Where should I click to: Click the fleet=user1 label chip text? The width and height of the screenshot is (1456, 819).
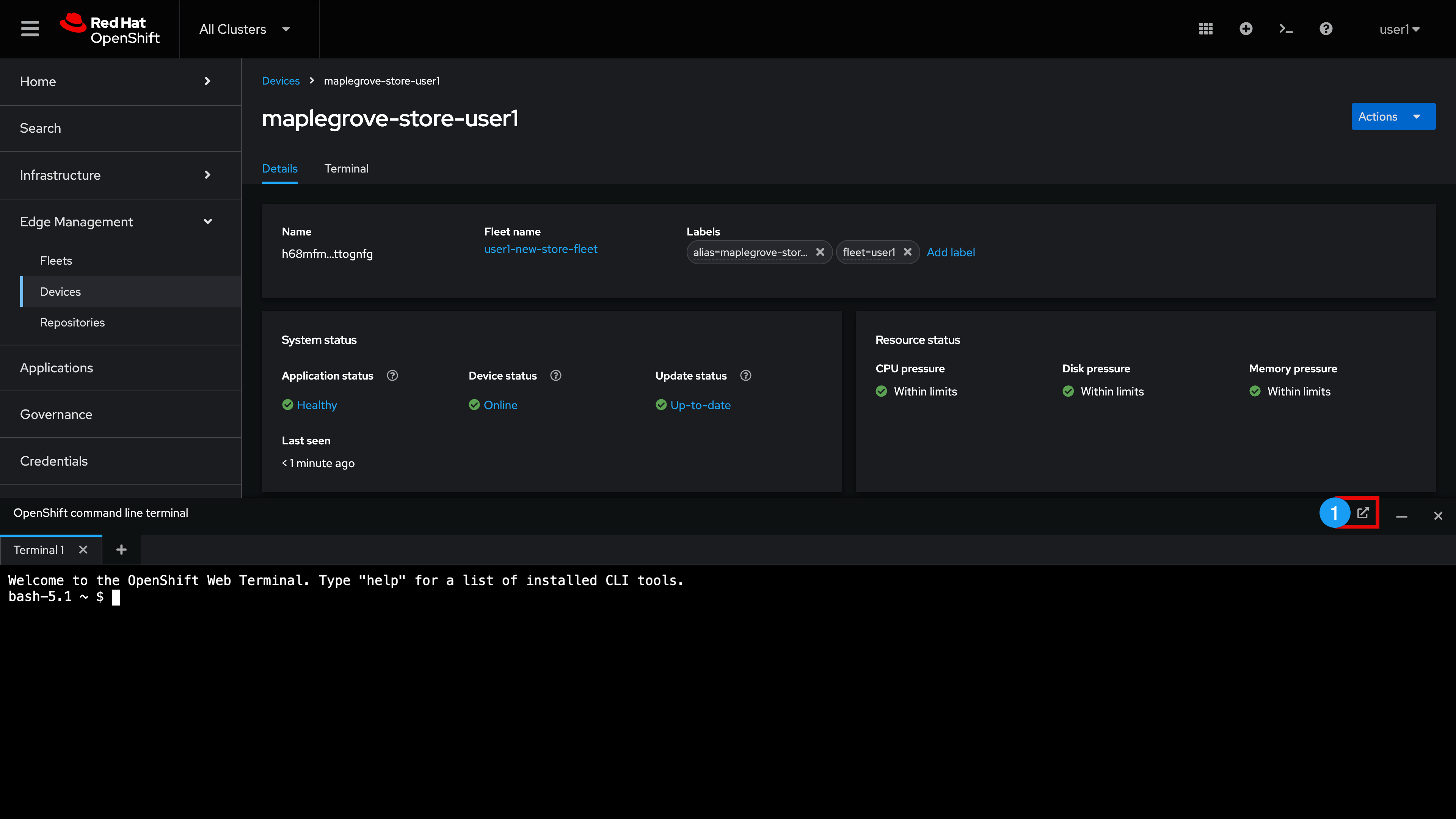pos(869,252)
